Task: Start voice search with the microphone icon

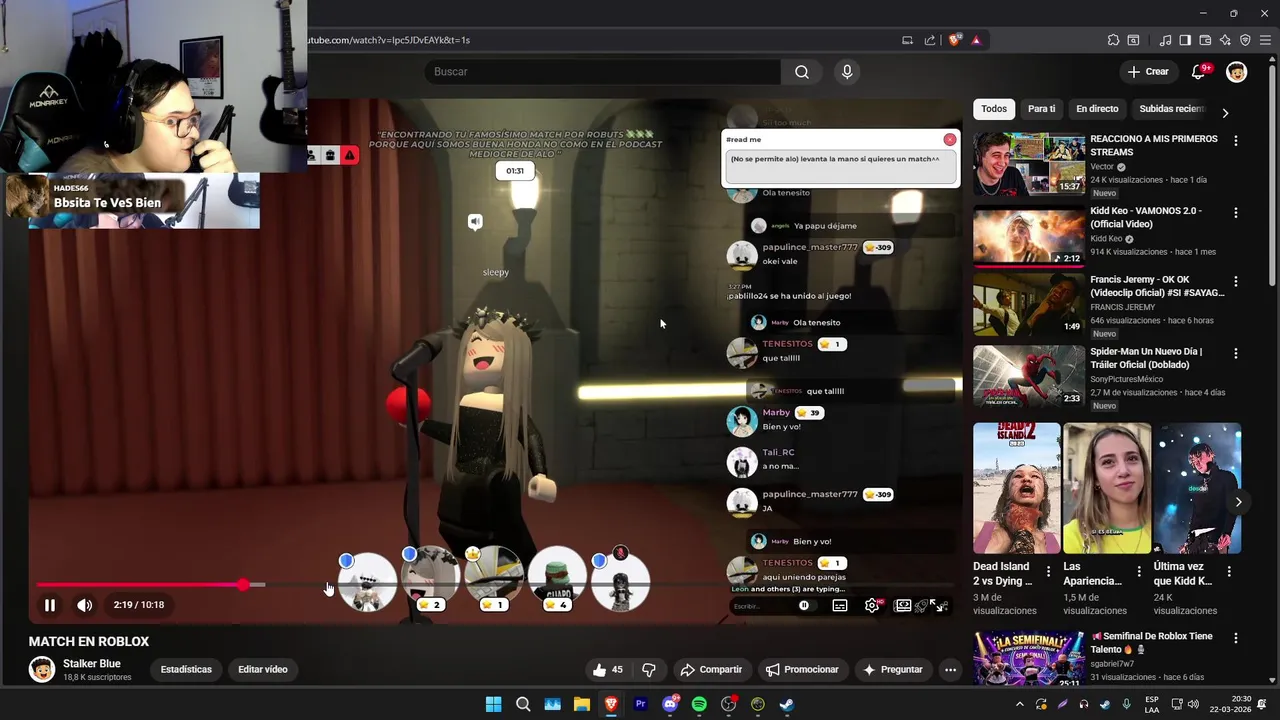Action: 847,72
